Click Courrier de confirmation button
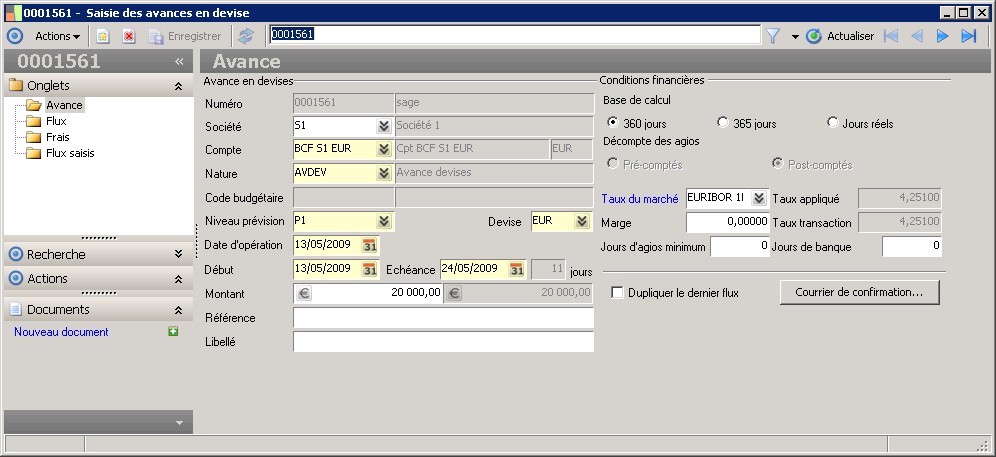Screen dimensions: 996x457 pyautogui.click(x=859, y=292)
